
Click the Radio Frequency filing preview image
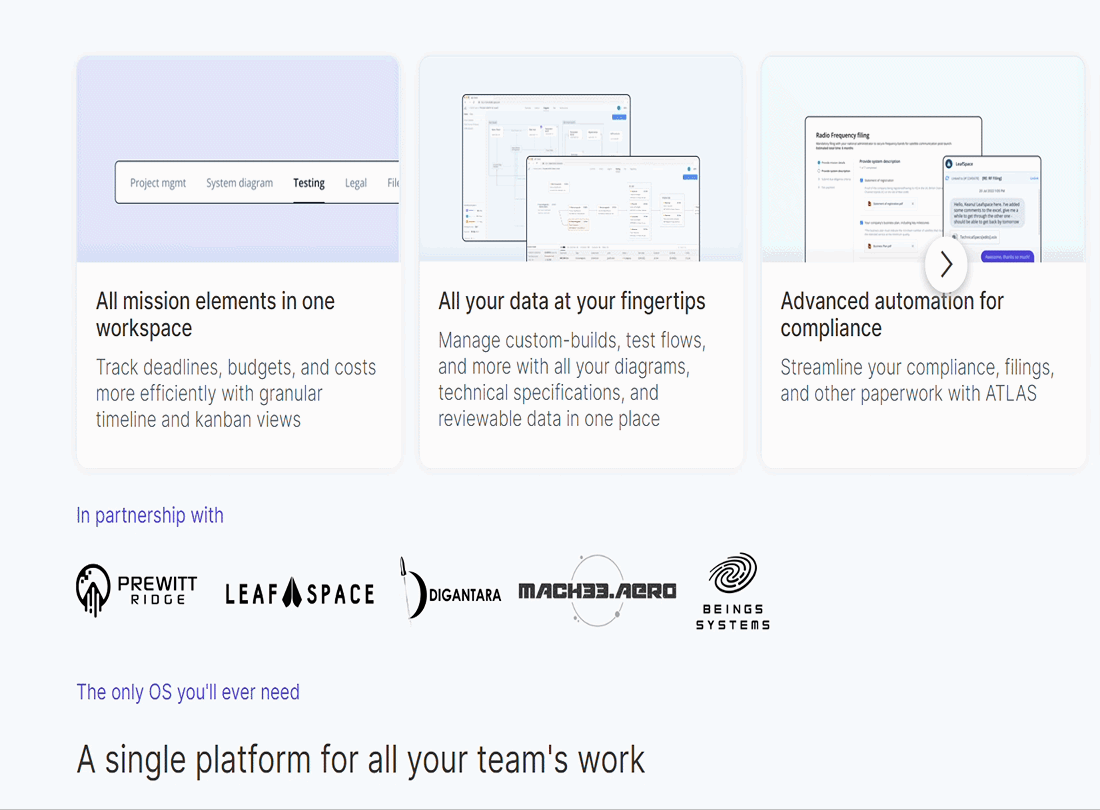(923, 159)
